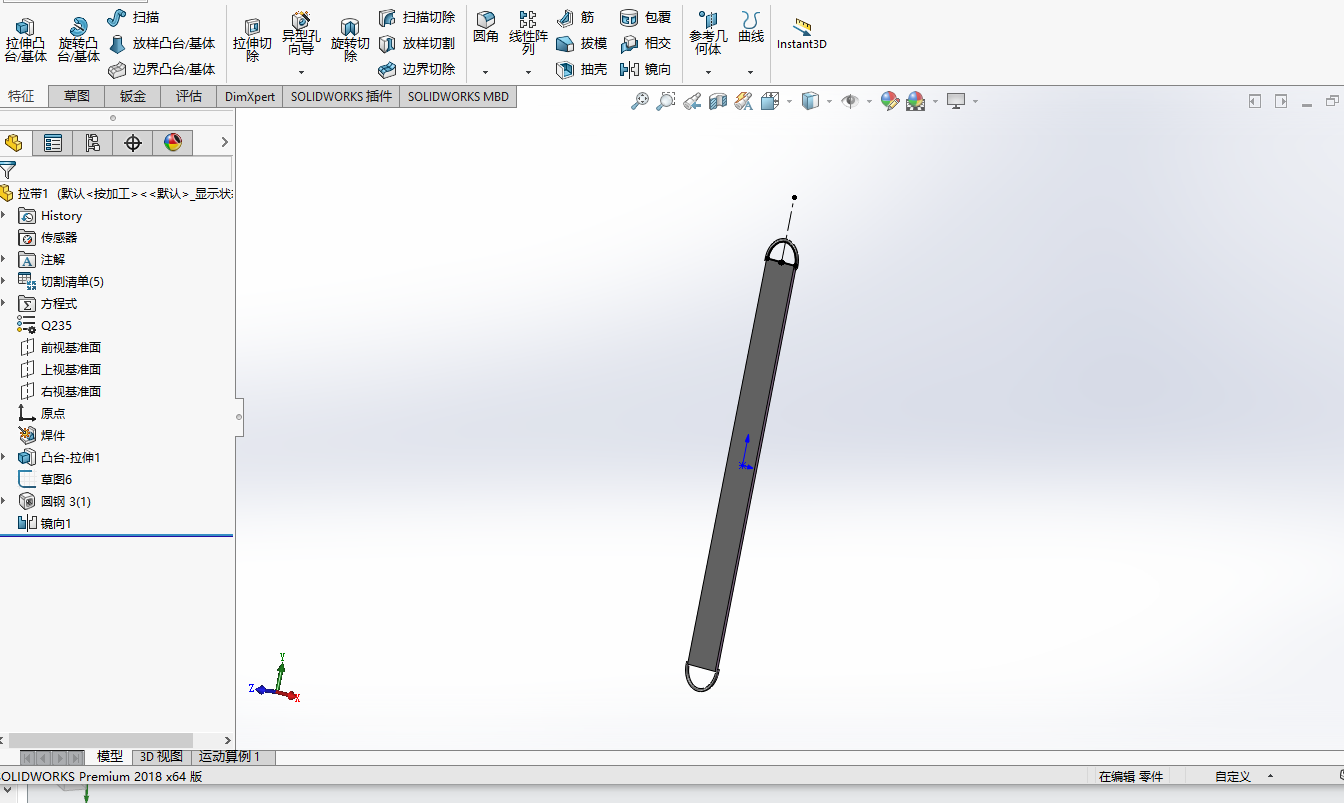1344x803 pixels.
Task: Open the edit appearance color ball
Action: 889,101
